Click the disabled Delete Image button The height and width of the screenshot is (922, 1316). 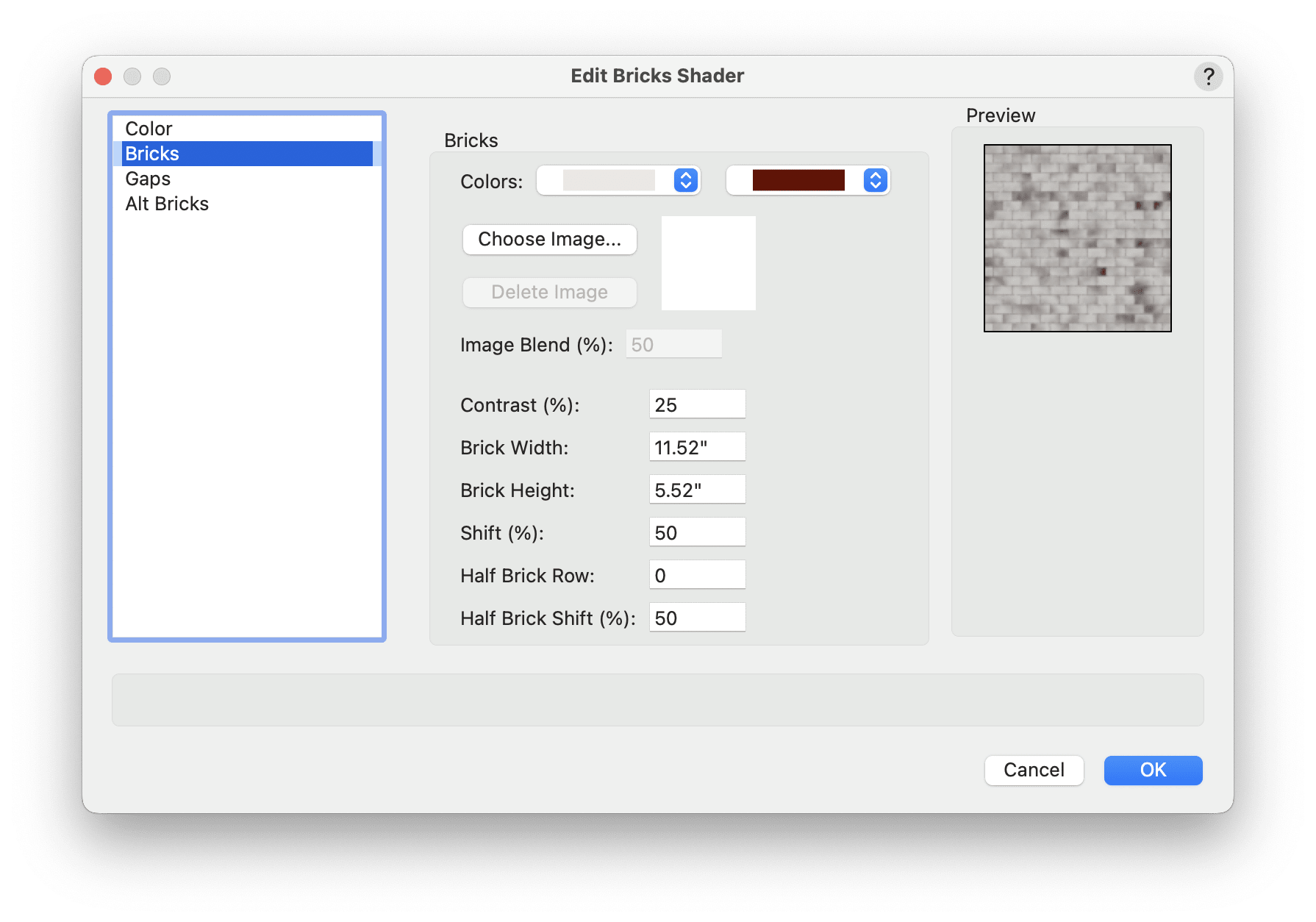pos(549,292)
